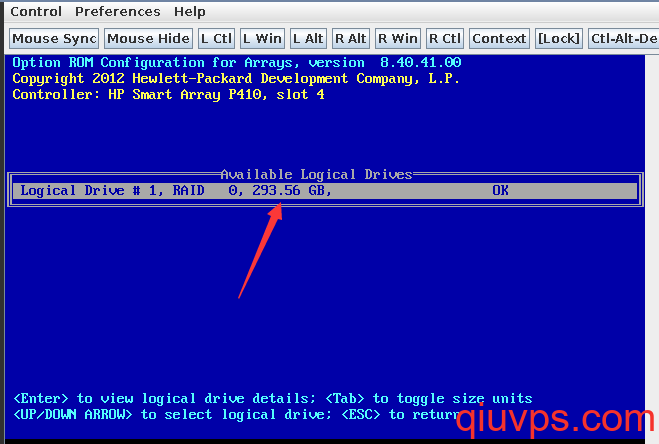Open the Control menu
This screenshot has height=444, width=659.
[x=36, y=11]
